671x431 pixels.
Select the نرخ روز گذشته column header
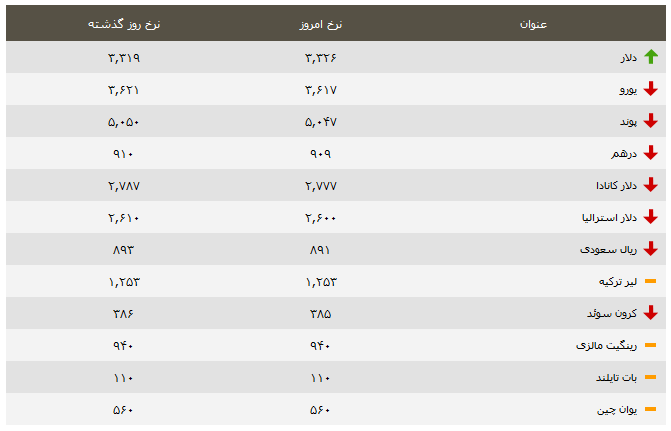pyautogui.click(x=124, y=24)
